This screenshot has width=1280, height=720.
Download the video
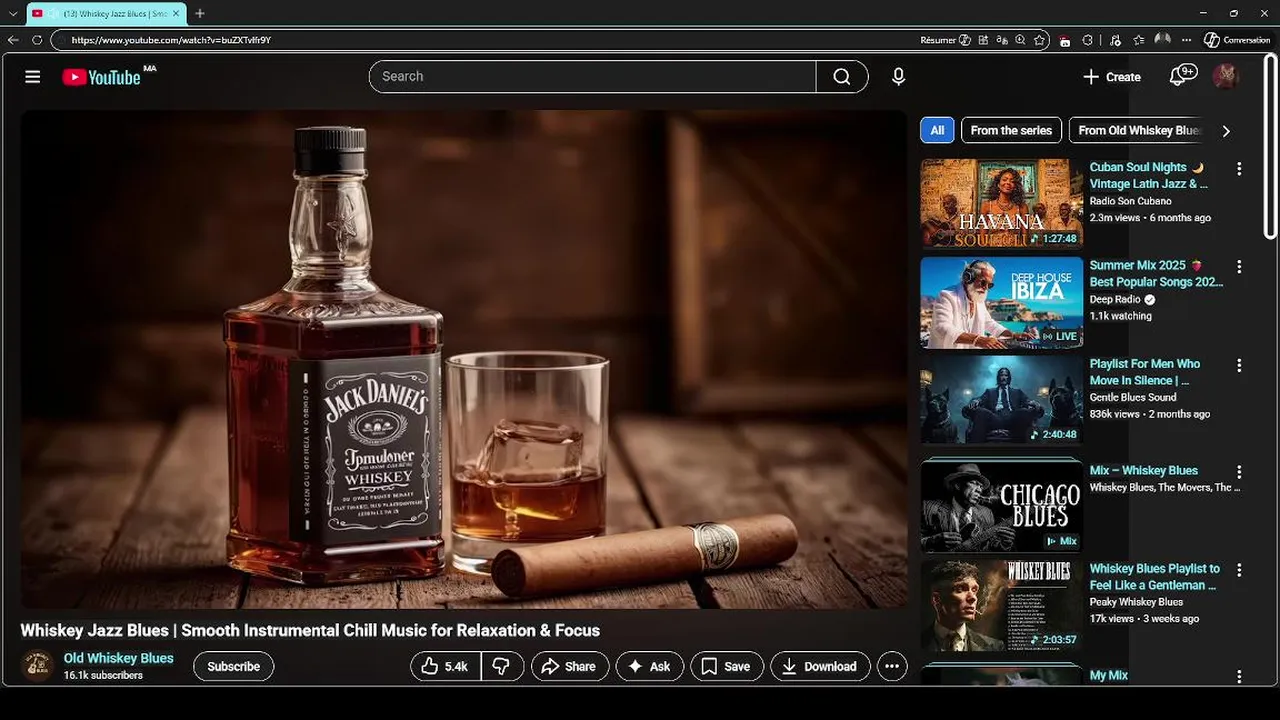[820, 666]
